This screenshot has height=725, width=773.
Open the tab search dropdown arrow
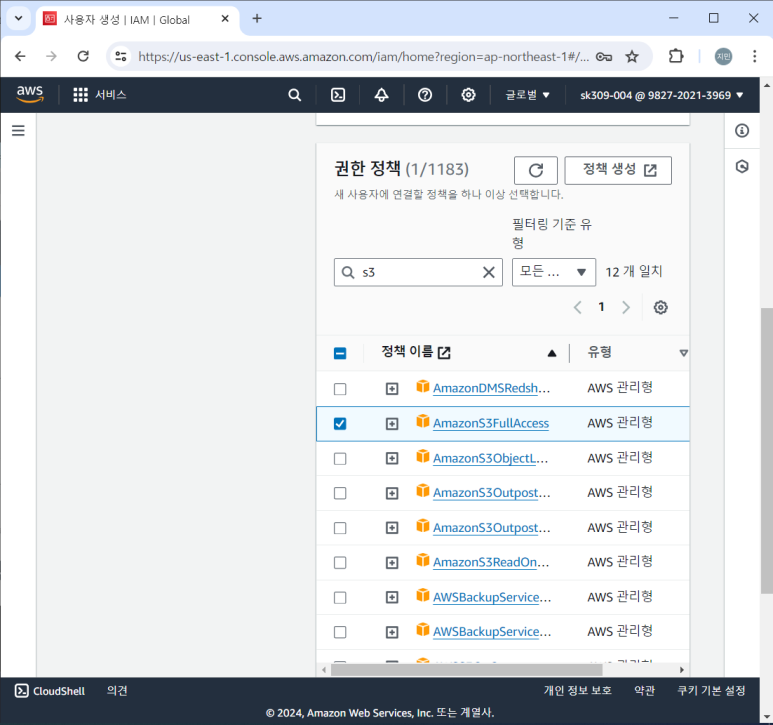click(19, 19)
